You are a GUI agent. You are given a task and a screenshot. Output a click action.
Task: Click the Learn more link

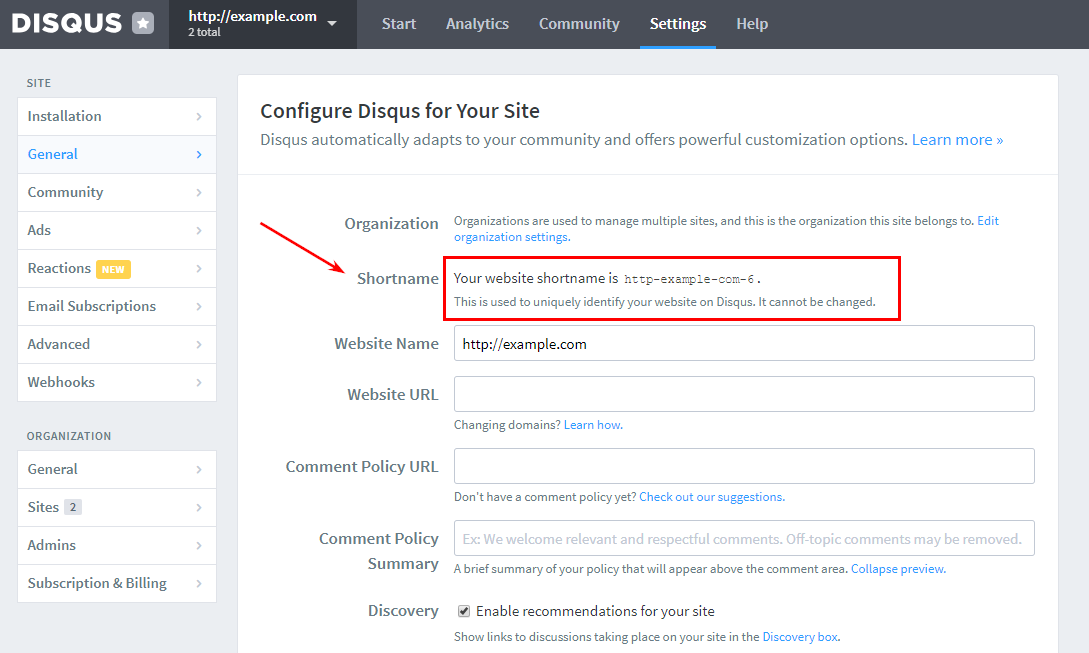click(957, 140)
